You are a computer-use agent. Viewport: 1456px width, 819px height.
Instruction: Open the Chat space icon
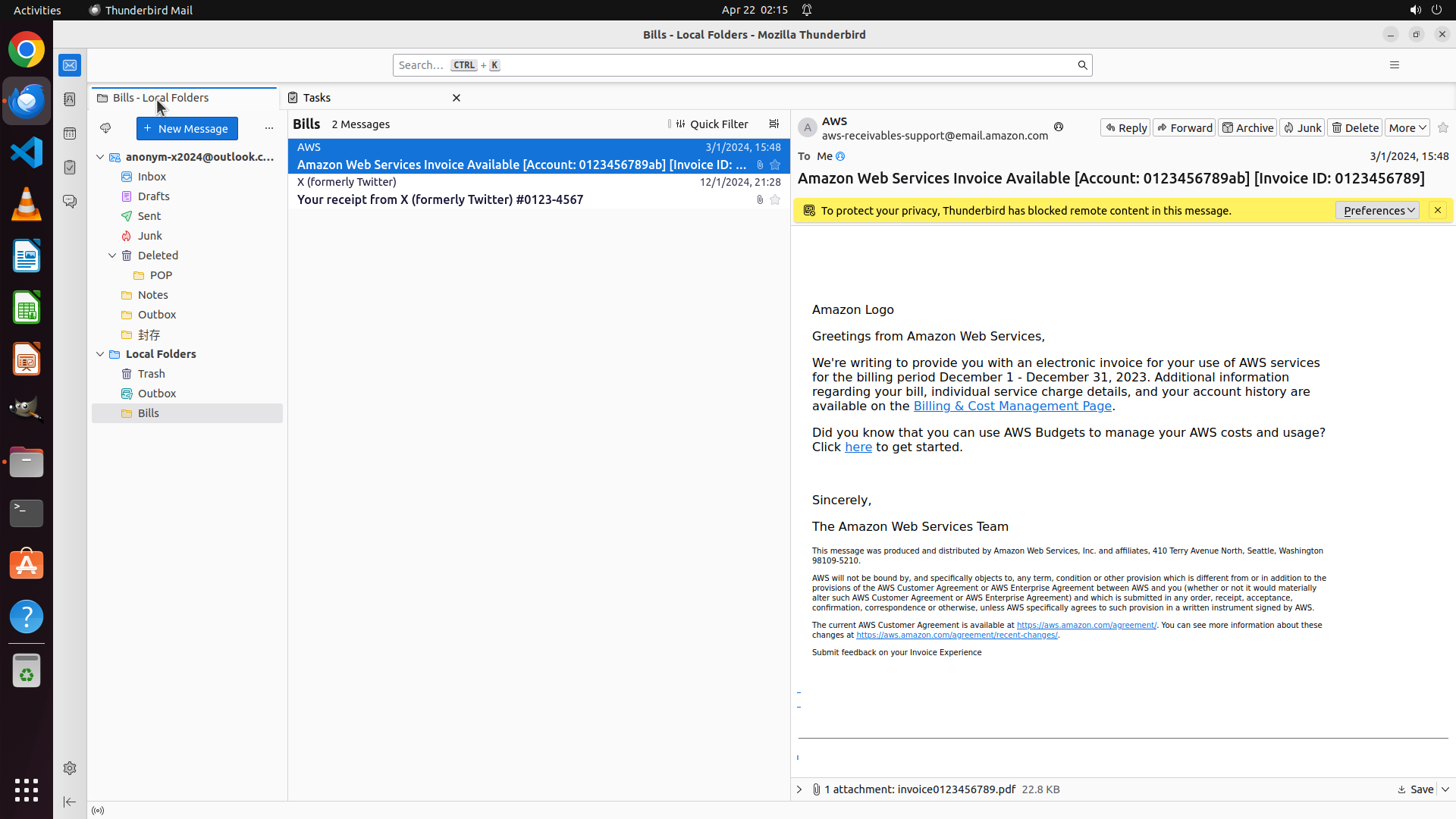[70, 201]
